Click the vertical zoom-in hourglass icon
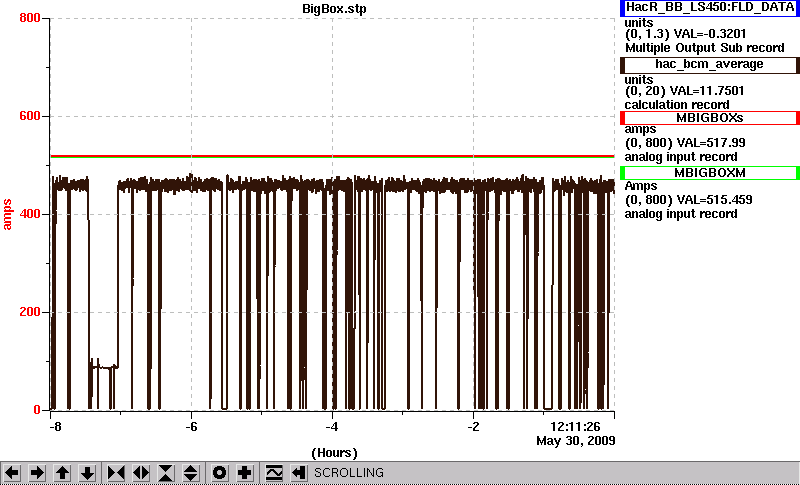 point(166,473)
